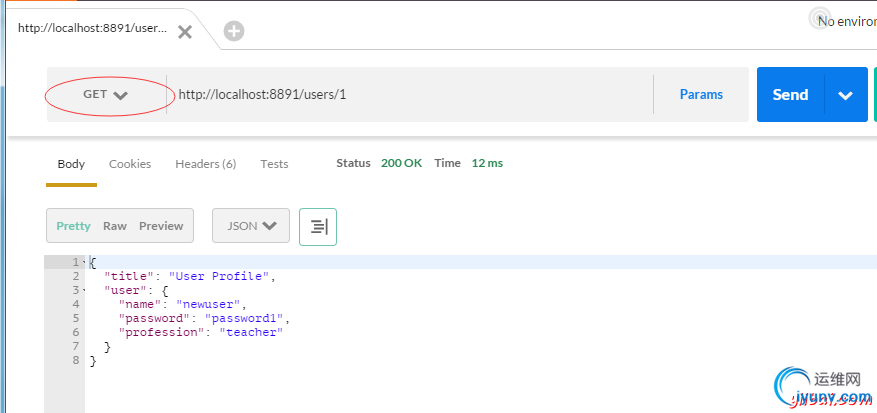
Task: Switch to Raw view mode
Action: tap(115, 226)
